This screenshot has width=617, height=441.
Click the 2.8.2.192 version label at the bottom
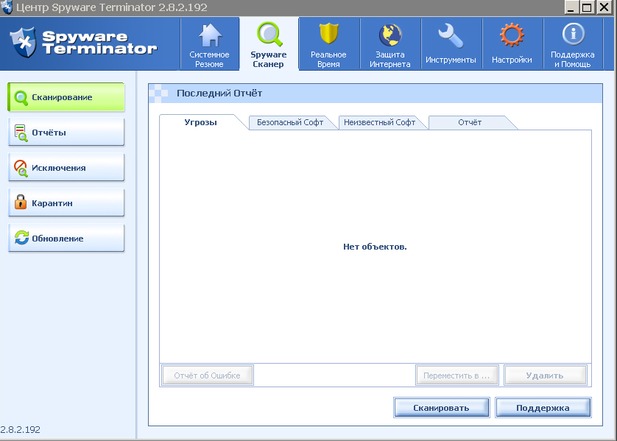pos(20,429)
